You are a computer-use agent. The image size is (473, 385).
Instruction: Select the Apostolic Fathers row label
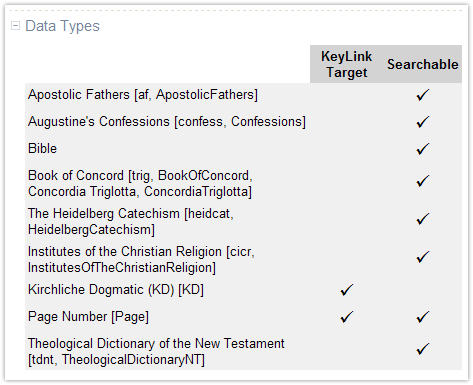point(143,95)
